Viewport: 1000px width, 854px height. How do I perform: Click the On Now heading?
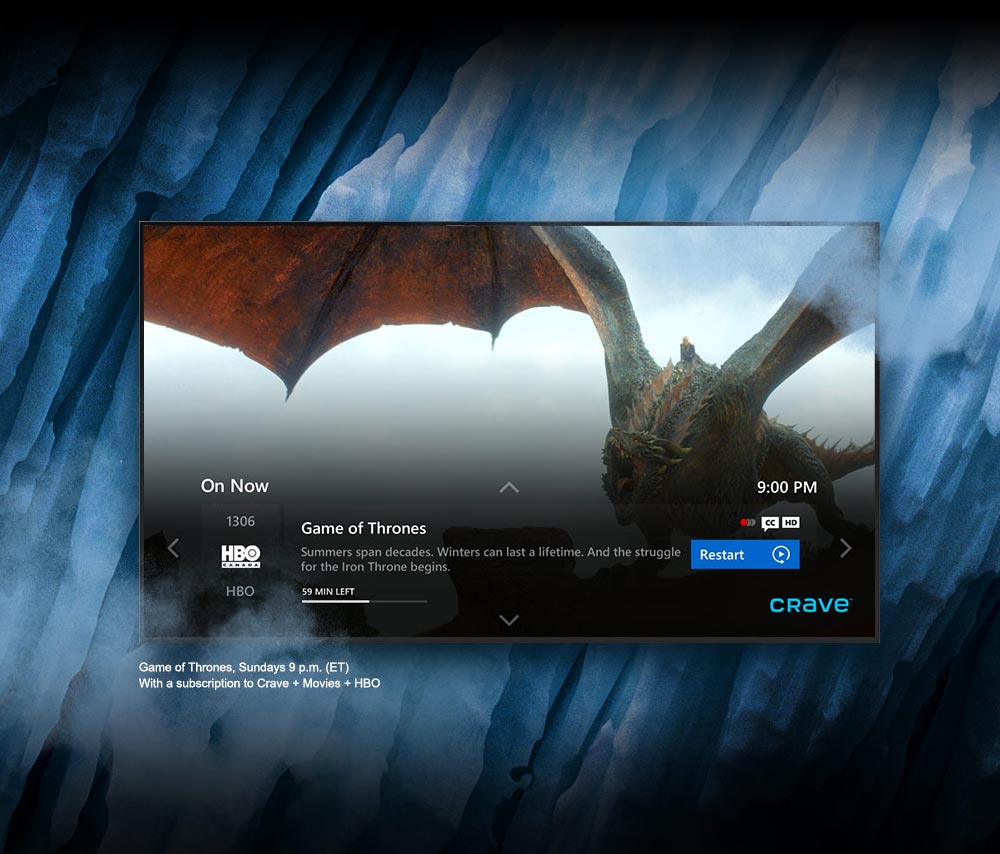tap(235, 486)
